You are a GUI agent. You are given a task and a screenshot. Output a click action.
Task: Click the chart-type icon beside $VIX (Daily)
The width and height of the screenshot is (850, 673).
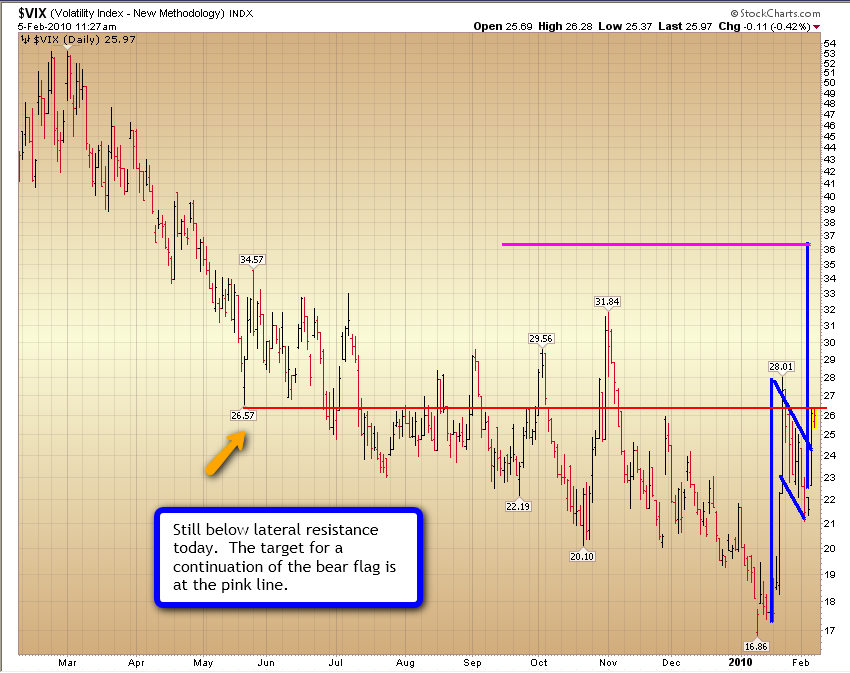click(x=25, y=39)
